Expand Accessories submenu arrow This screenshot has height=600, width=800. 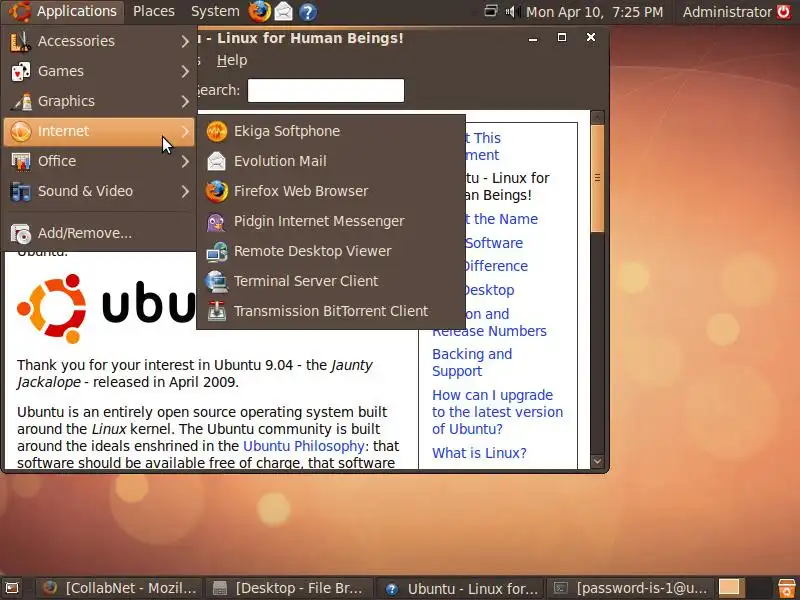tap(185, 41)
